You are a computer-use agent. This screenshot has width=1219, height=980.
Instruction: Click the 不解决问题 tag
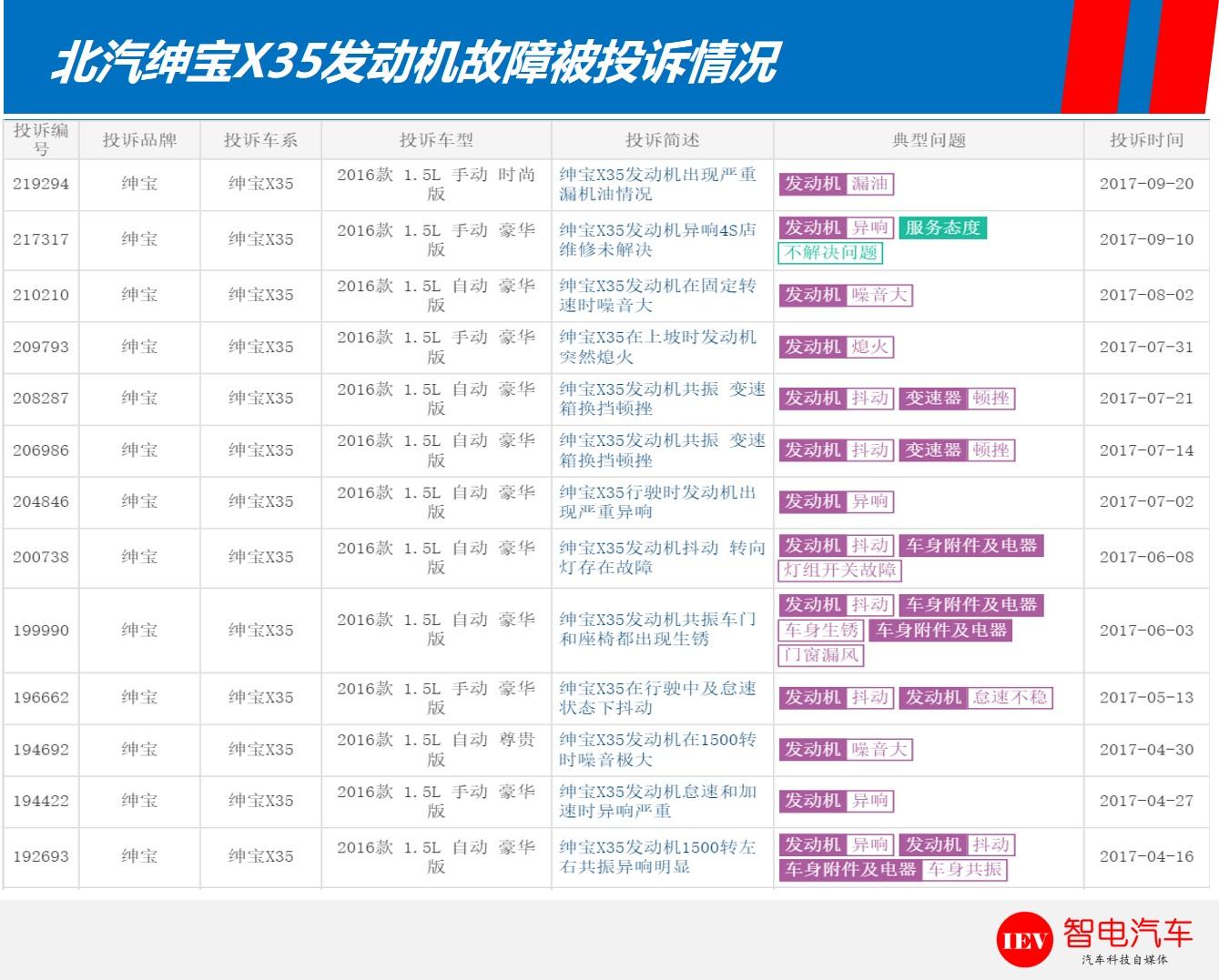(830, 253)
